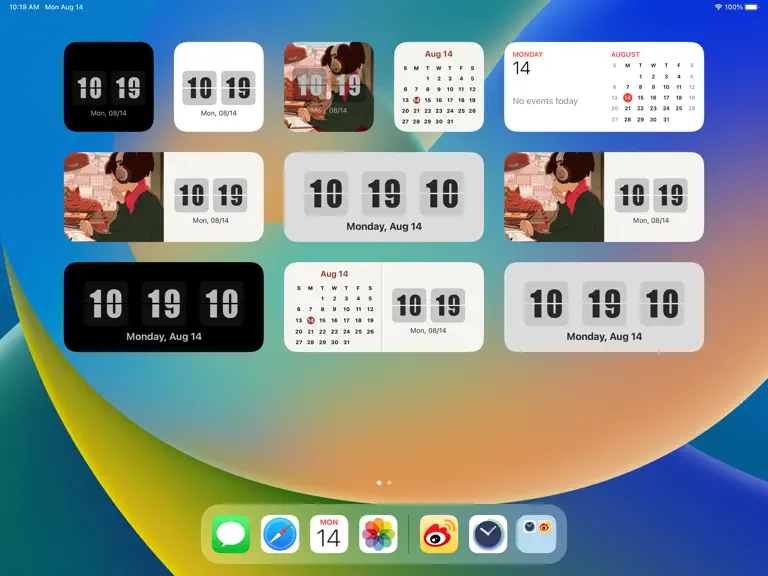Tap 'No events today' in the Calendar widget

point(545,101)
